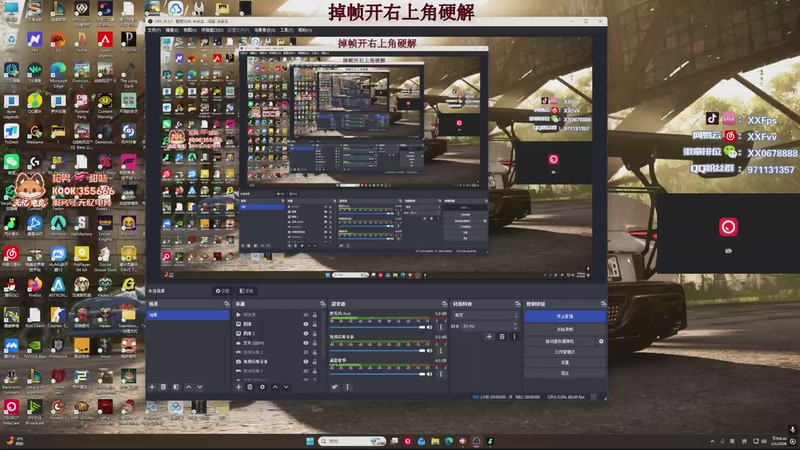This screenshot has height=450, width=800.
Task: Move scene up arrow in Scenes panel
Action: [188, 387]
